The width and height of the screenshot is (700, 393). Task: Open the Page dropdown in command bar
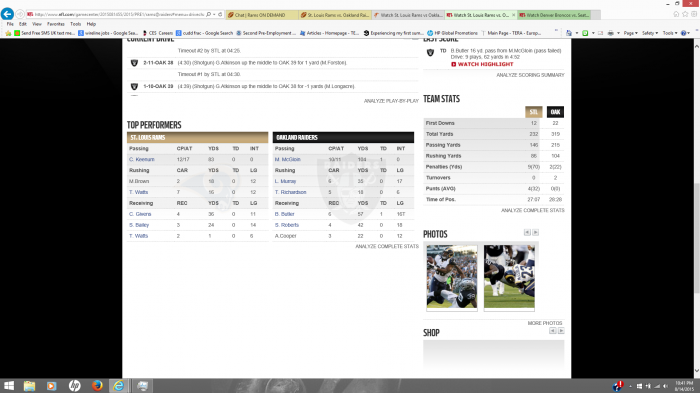tap(631, 33)
